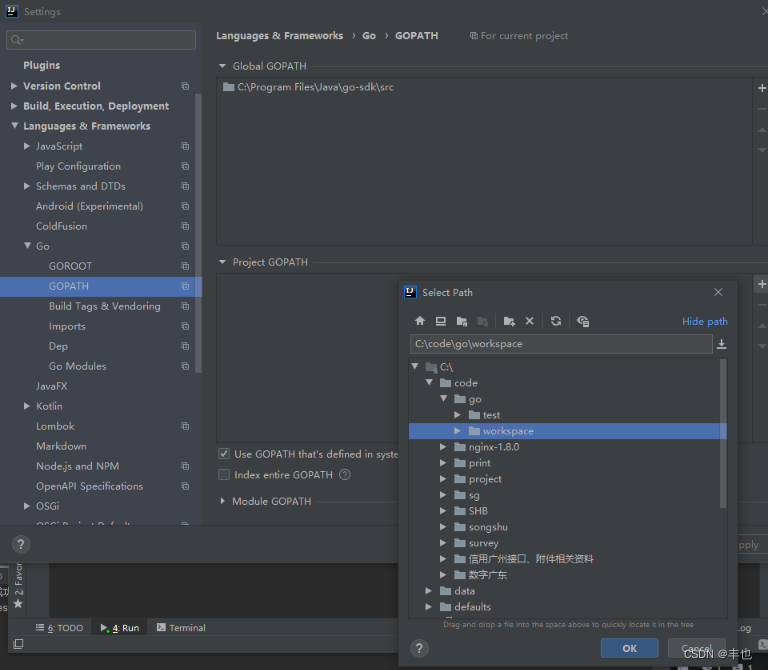Jump to Desktop directory icon
Image resolution: width=768 pixels, height=670 pixels.
click(x=441, y=321)
